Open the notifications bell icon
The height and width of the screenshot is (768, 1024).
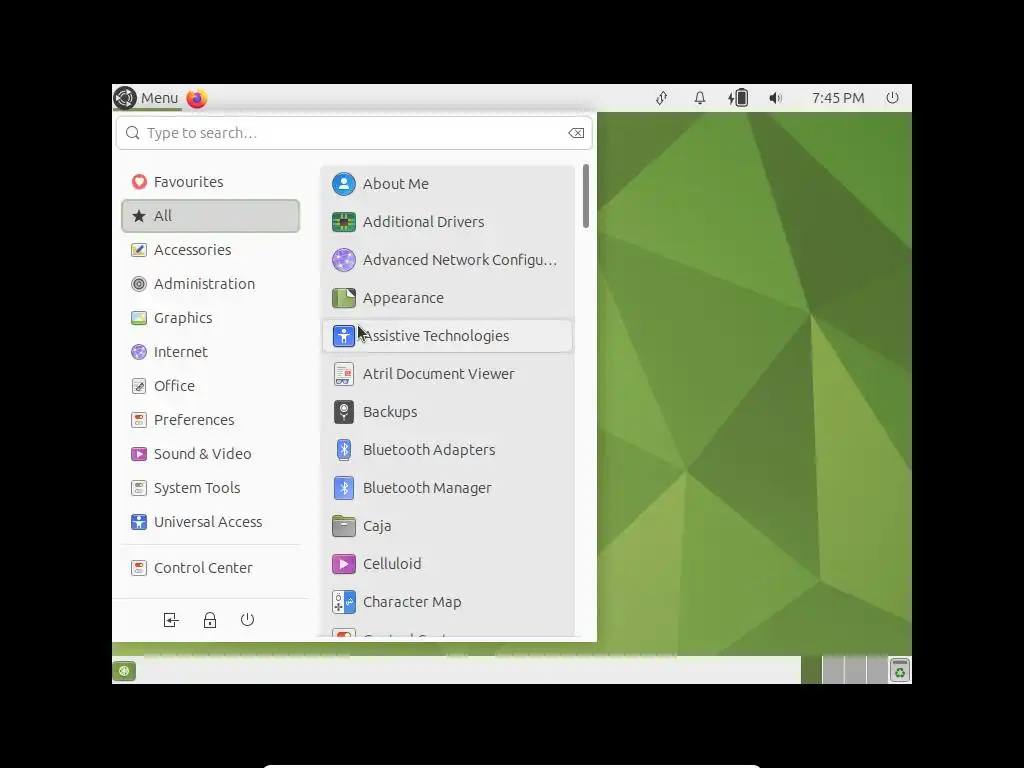tap(699, 98)
